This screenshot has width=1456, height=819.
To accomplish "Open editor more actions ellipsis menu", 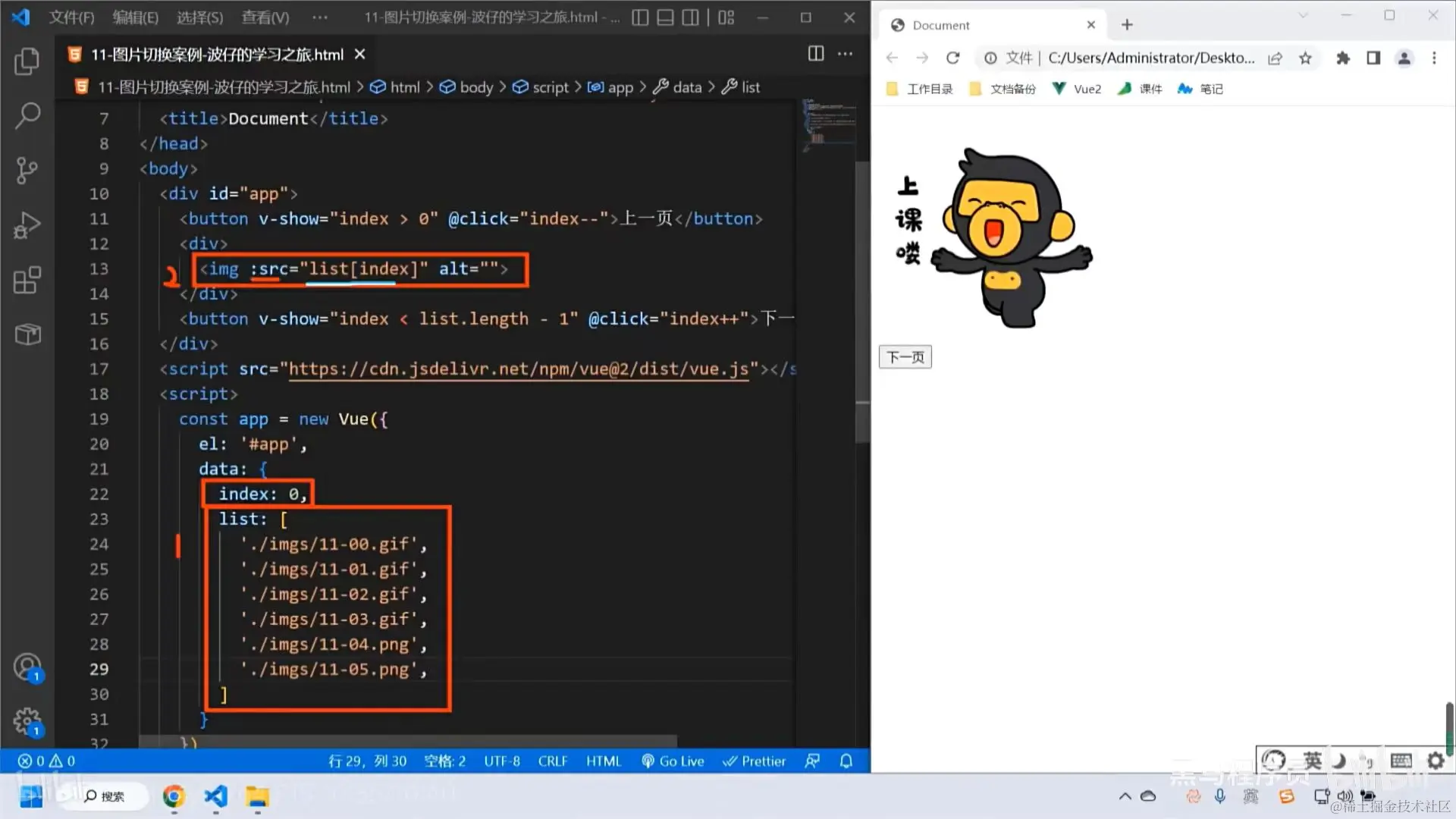I will [x=845, y=54].
